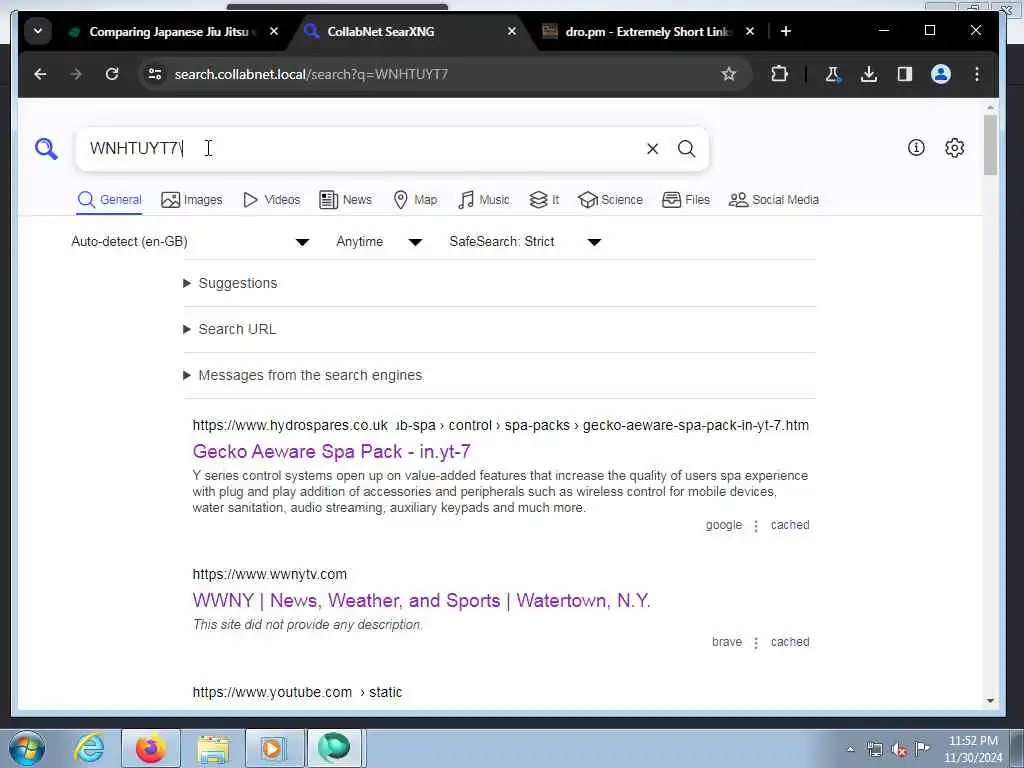Switch to Comparing Japanese Jiu Jitsu tab
The height and width of the screenshot is (768, 1024).
point(171,31)
